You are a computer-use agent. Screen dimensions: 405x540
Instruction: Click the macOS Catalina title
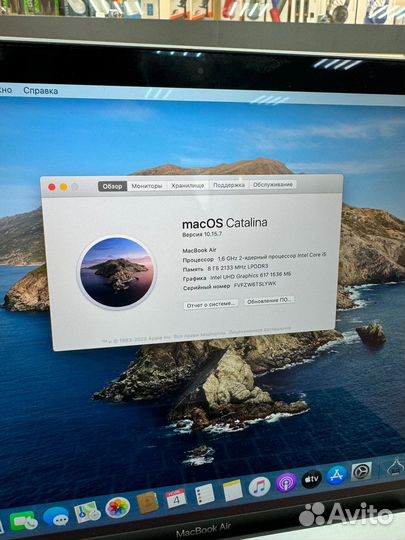coord(225,223)
